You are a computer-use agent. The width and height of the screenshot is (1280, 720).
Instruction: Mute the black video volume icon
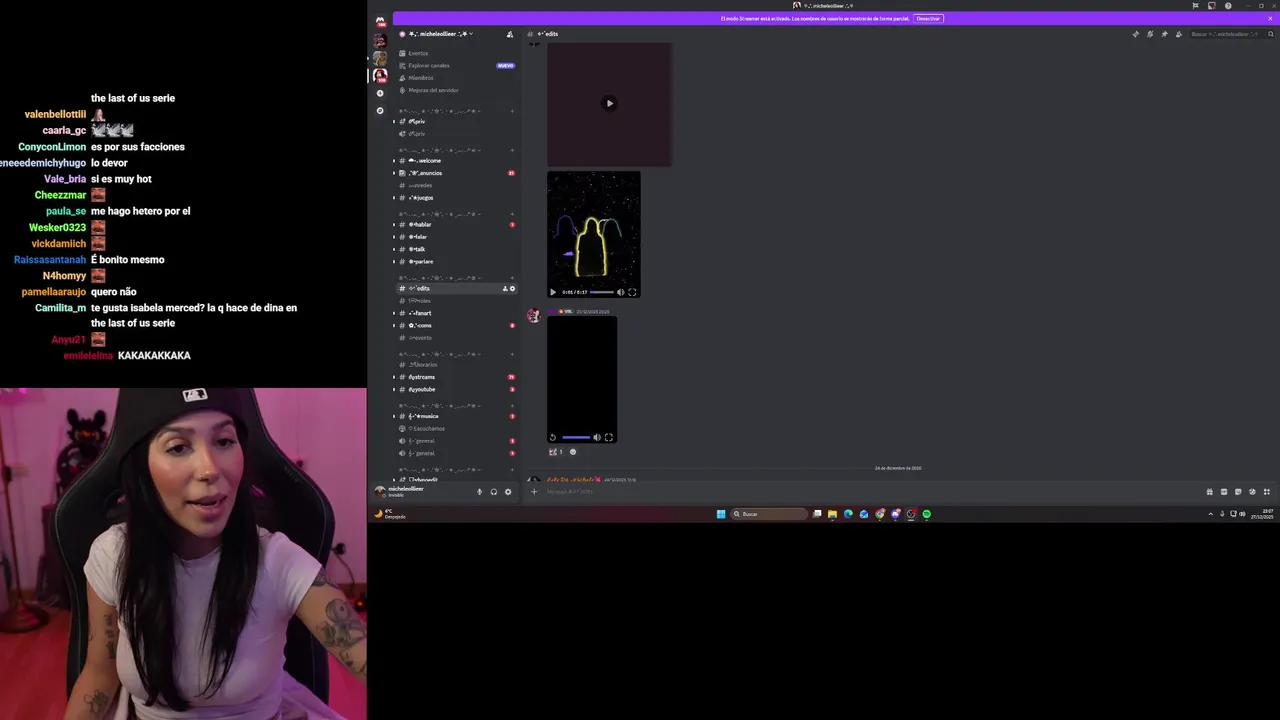point(597,437)
